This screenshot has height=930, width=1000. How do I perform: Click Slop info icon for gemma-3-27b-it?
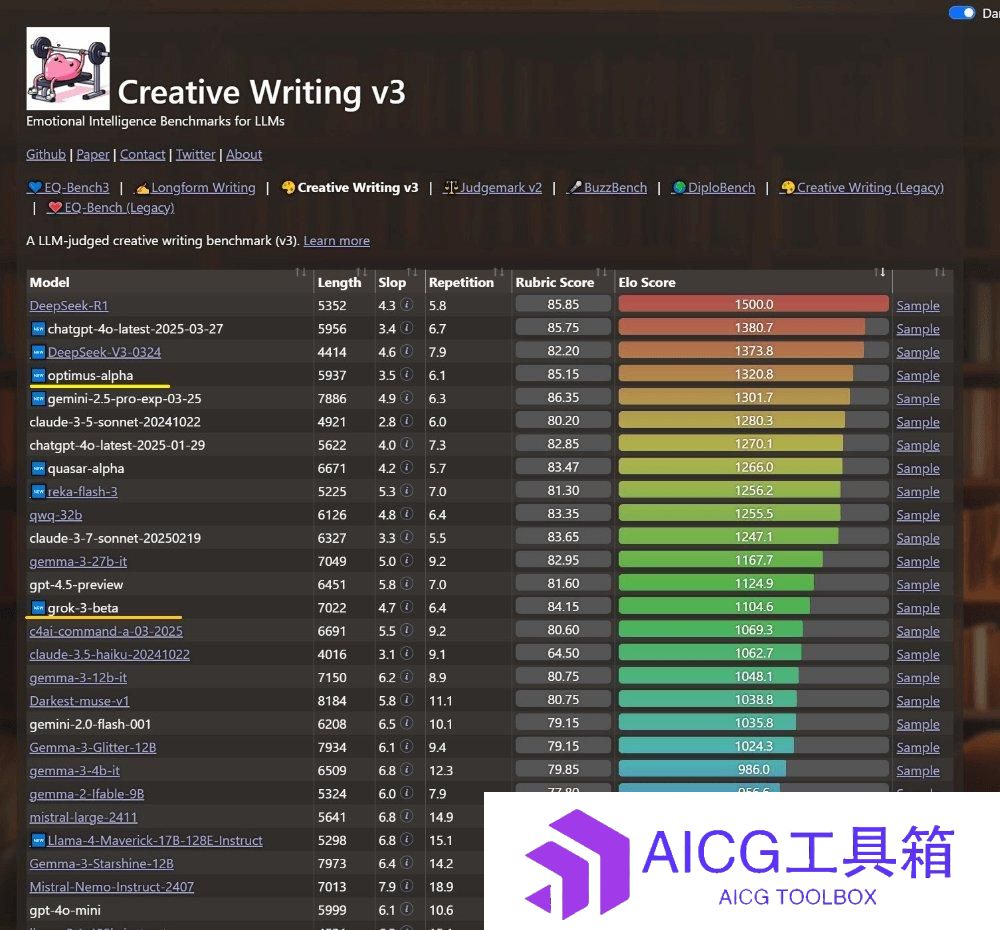[x=407, y=561]
